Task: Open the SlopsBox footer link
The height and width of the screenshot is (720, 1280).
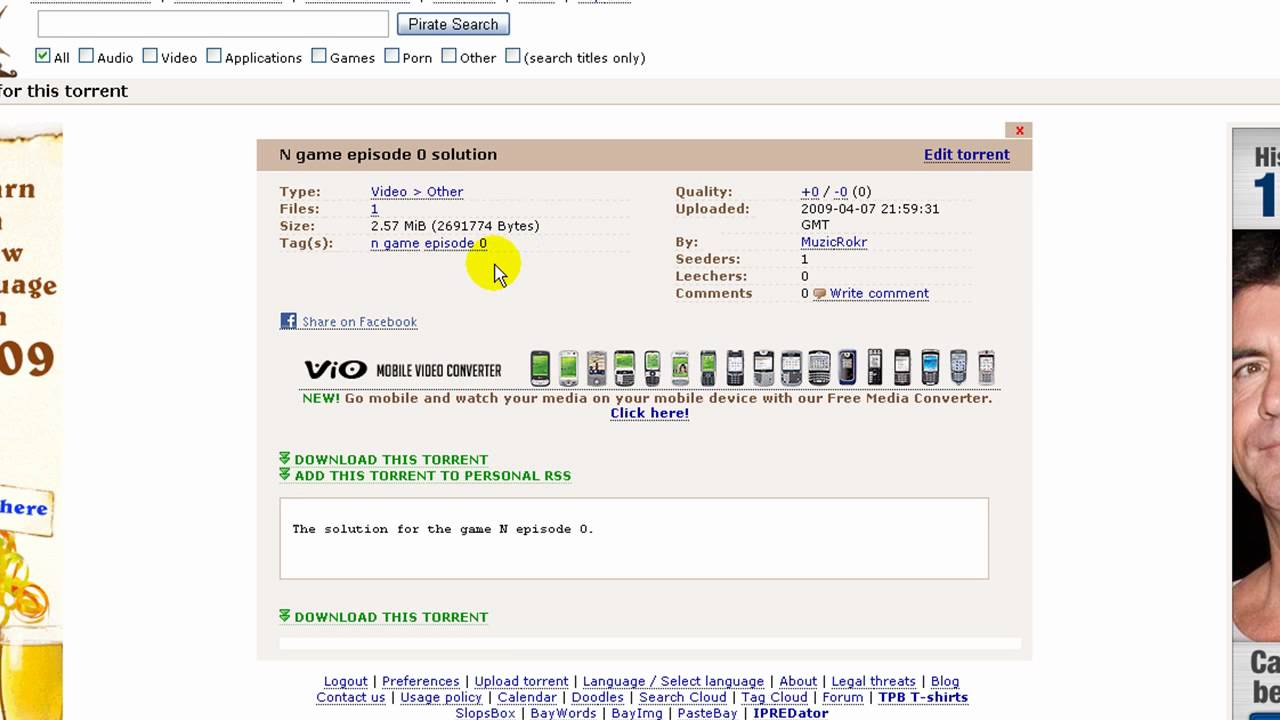Action: pyautogui.click(x=485, y=713)
